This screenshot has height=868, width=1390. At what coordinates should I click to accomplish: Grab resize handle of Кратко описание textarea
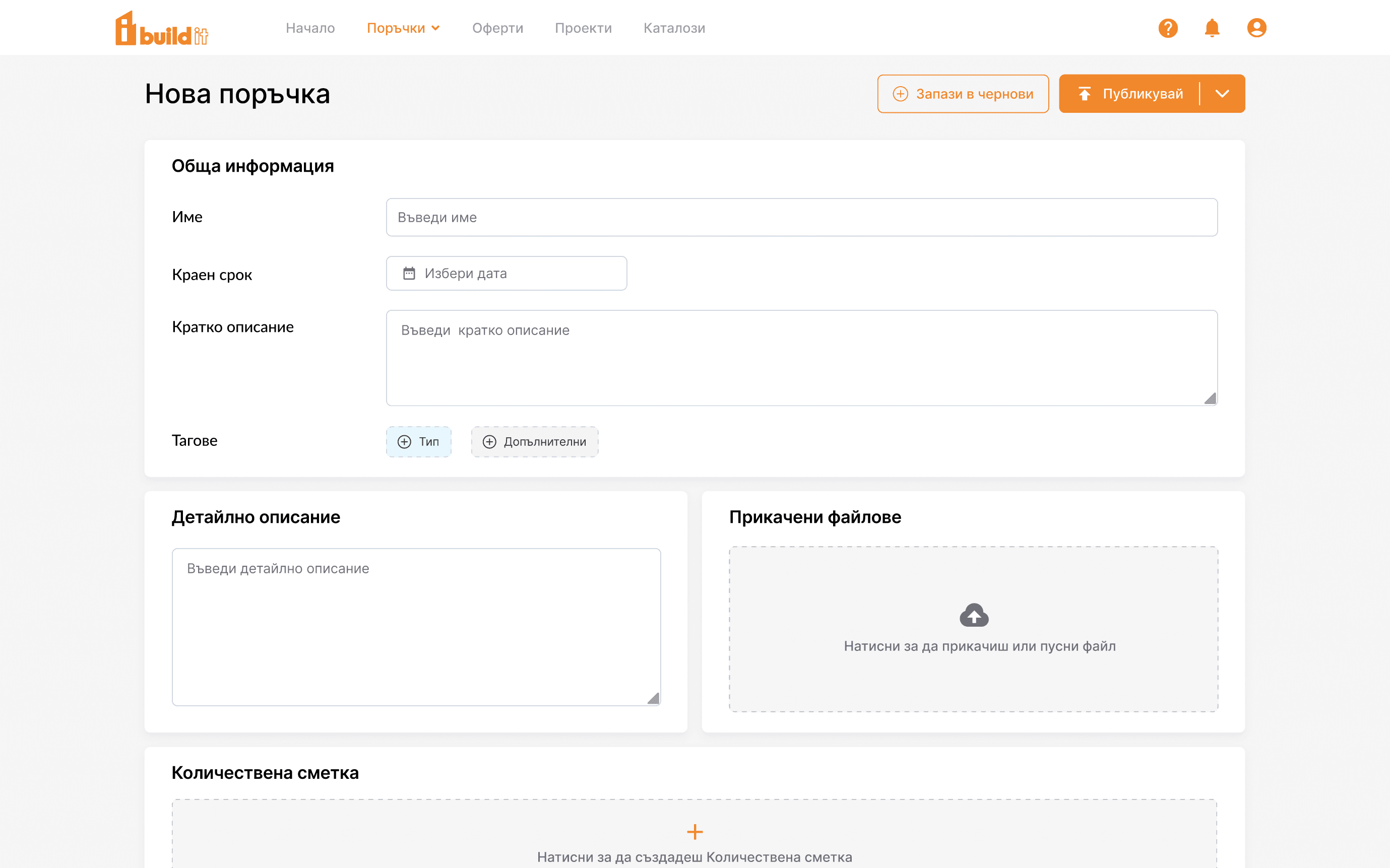tap(1210, 398)
